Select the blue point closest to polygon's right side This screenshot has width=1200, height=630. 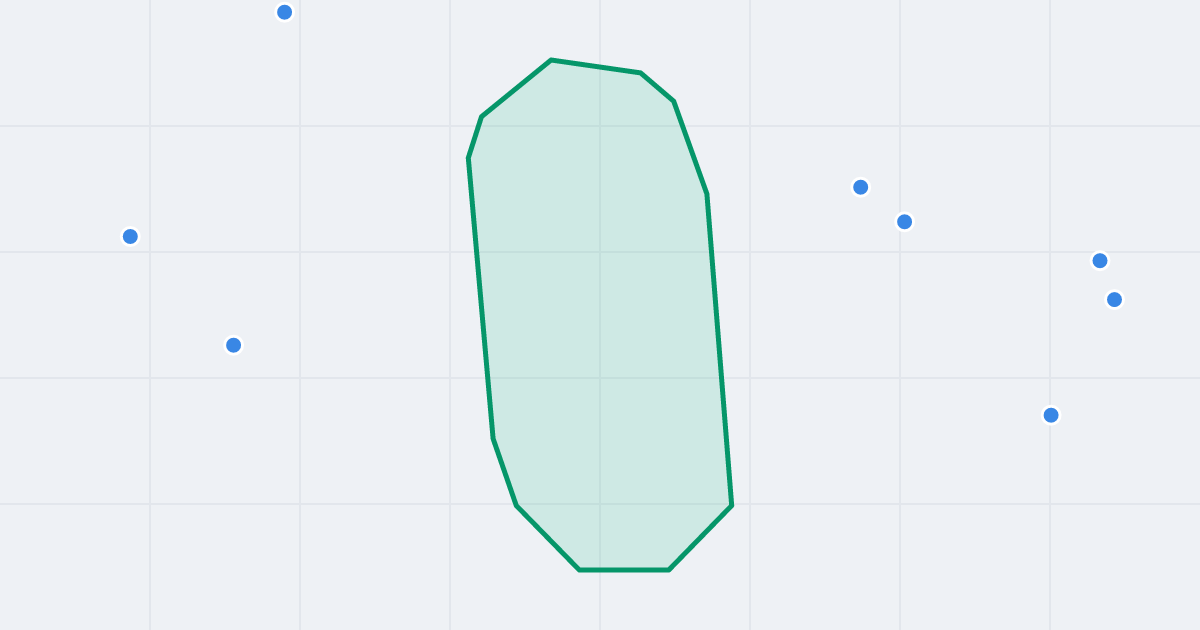click(860, 187)
